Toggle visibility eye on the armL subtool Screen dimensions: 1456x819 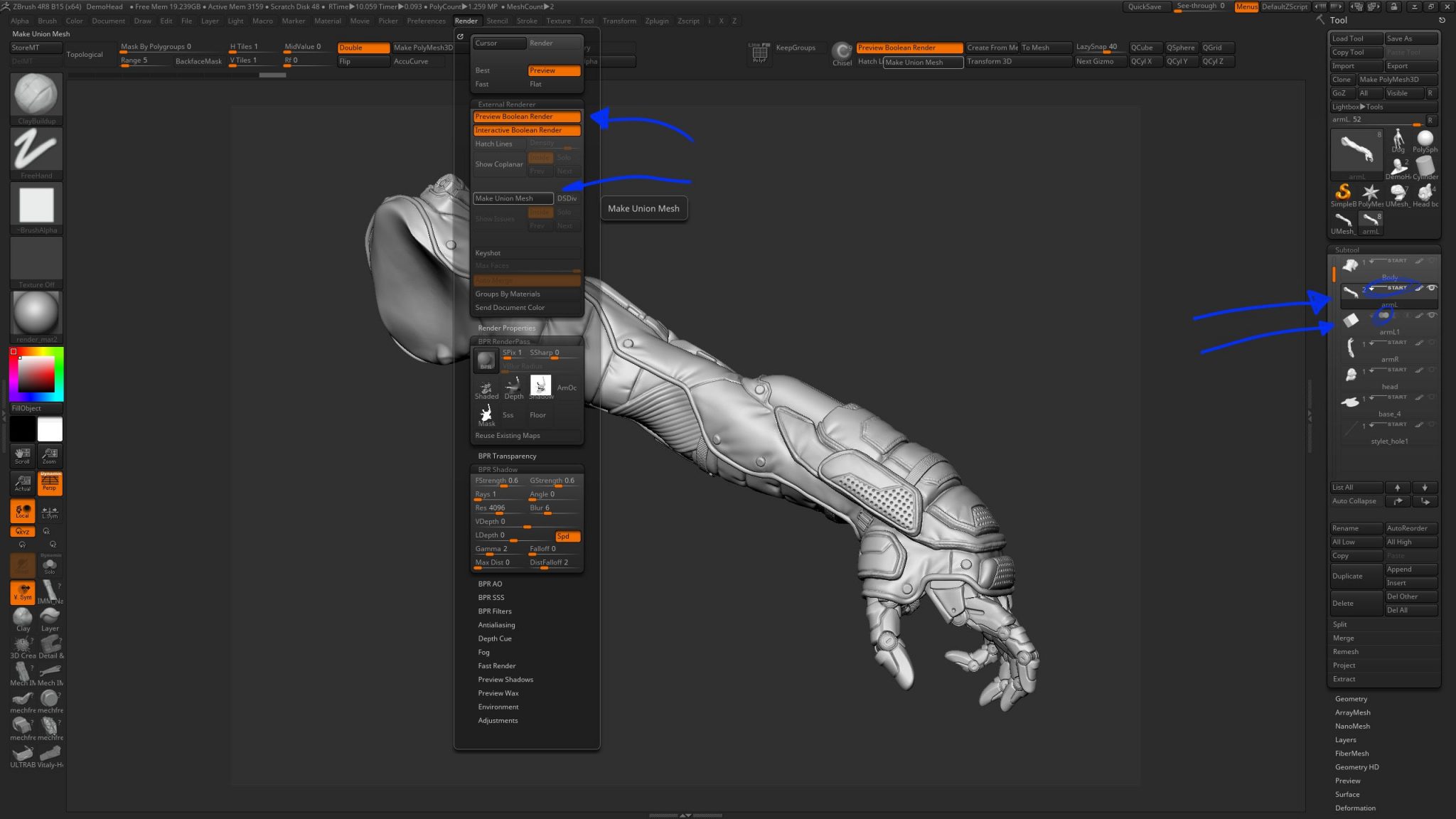click(x=1433, y=288)
